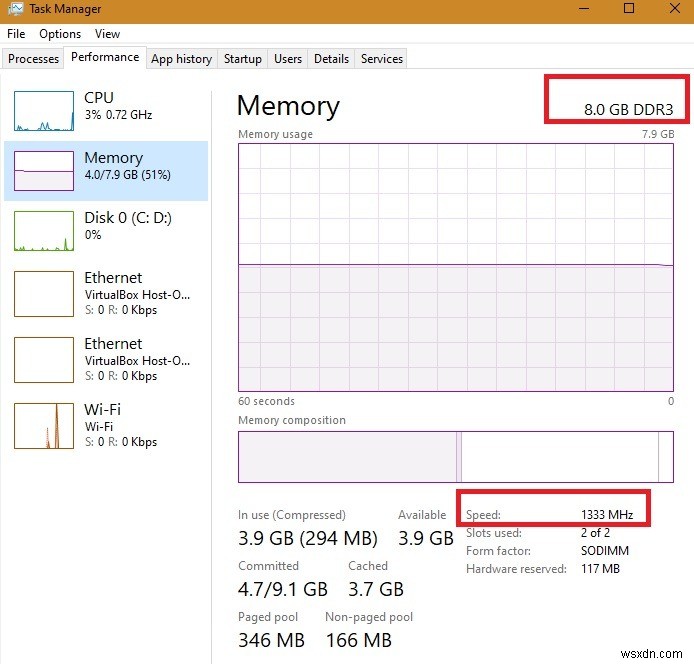
Task: Close the Task Manager window
Action: [x=675, y=8]
